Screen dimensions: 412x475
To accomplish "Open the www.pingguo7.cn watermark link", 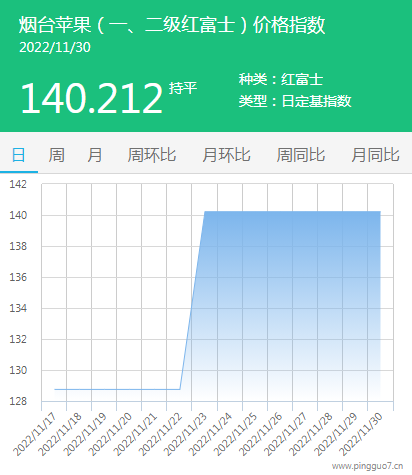I will click(367, 466).
